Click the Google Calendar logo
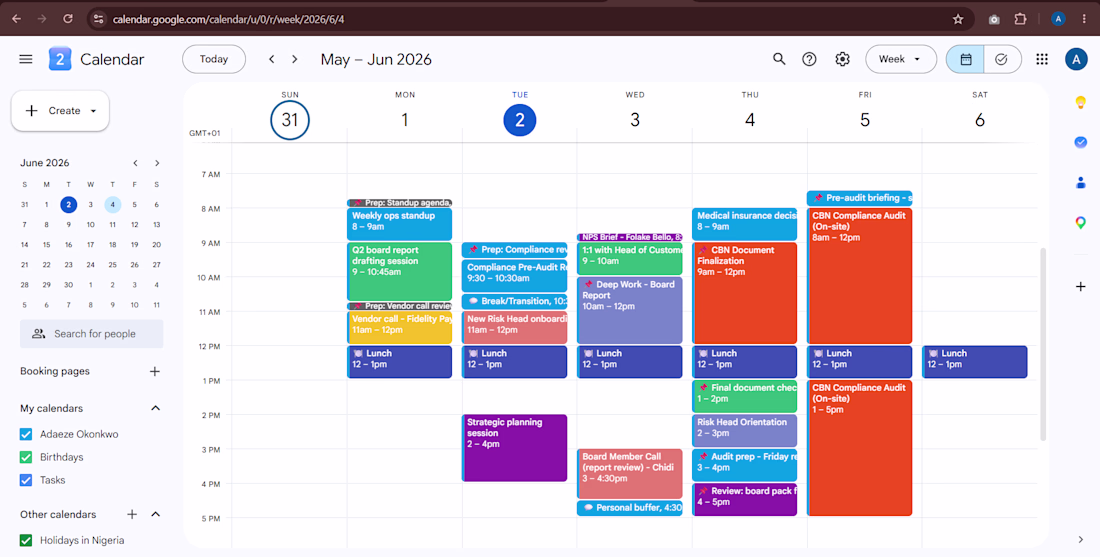This screenshot has height=557, width=1100. pos(60,59)
